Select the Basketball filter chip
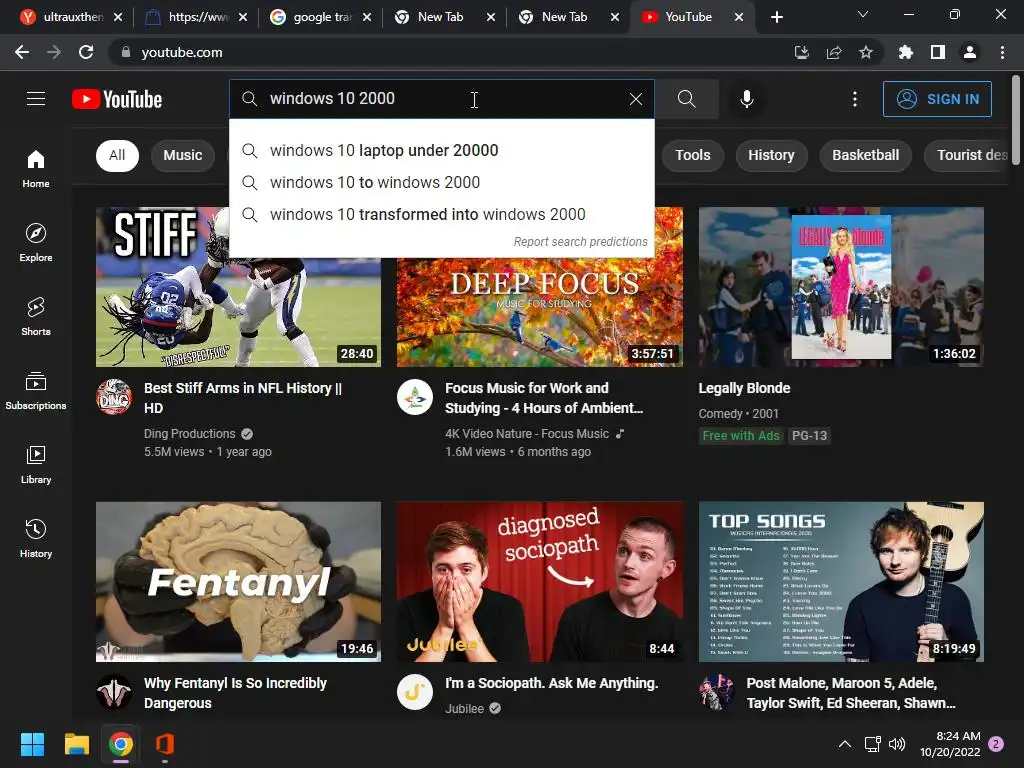Viewport: 1024px width, 768px height. (x=865, y=155)
